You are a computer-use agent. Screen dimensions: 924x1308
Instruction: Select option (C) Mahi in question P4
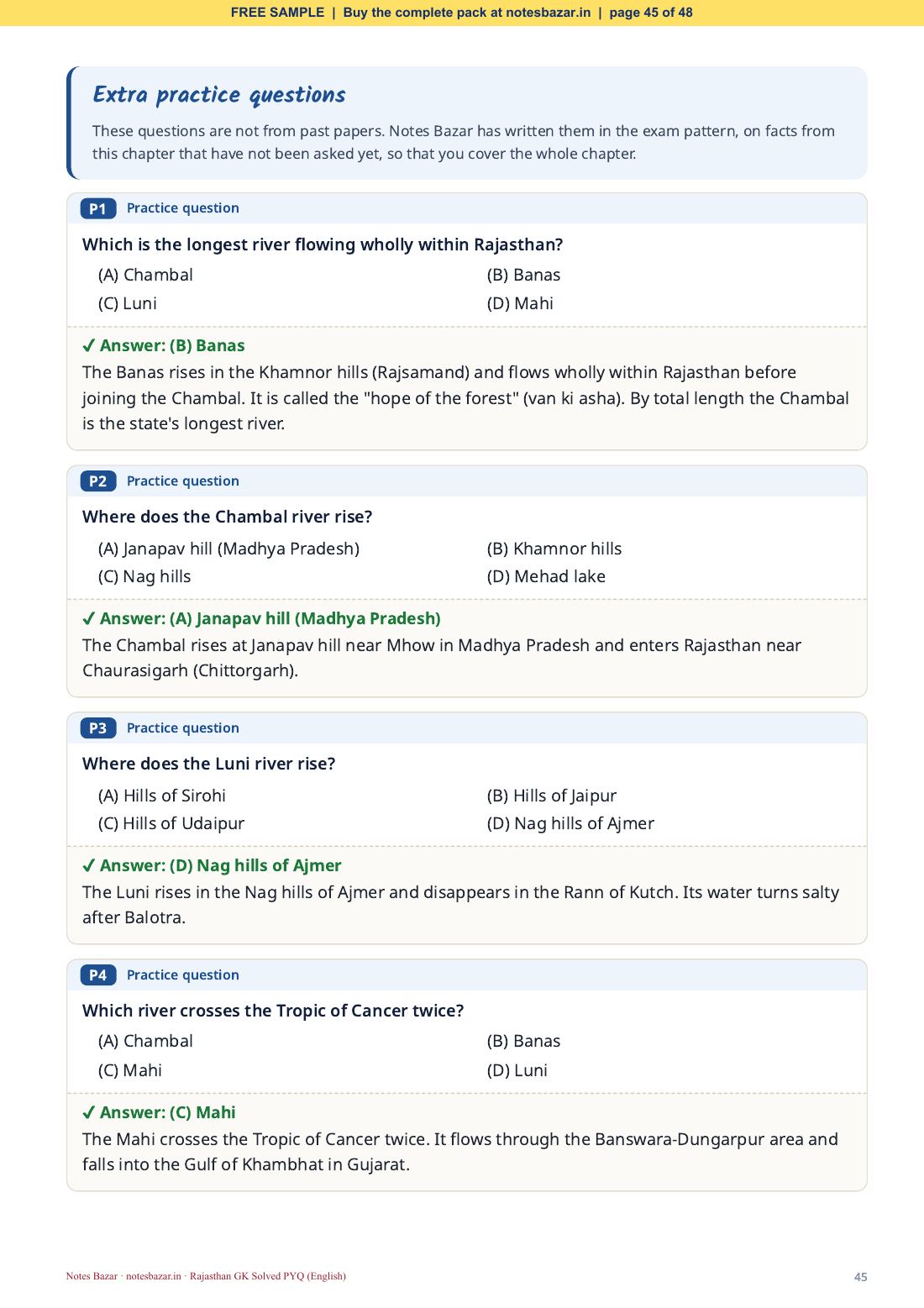[x=130, y=1070]
